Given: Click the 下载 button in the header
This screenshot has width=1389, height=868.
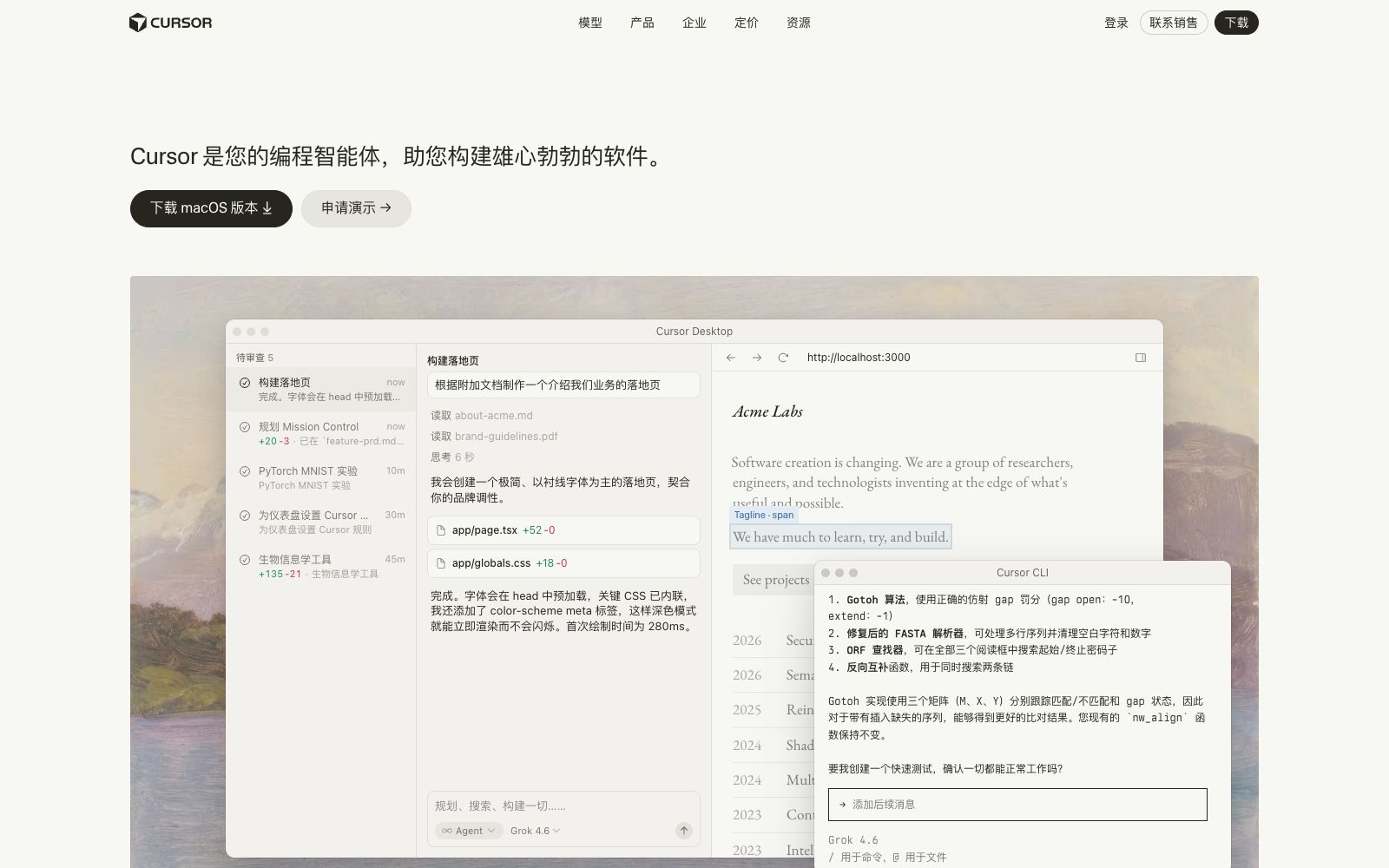Looking at the screenshot, I should (x=1236, y=23).
